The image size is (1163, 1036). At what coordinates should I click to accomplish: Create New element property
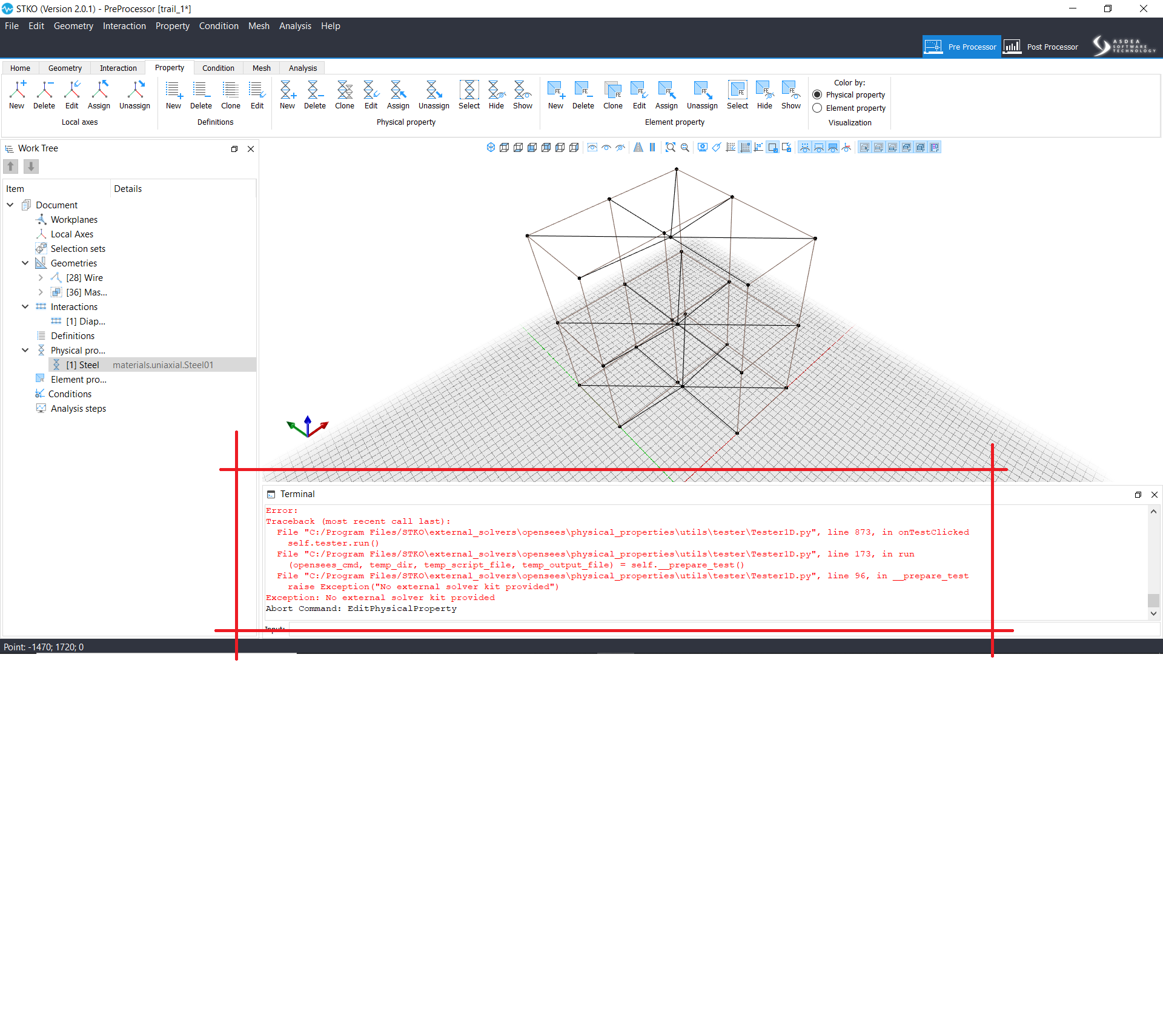click(x=555, y=95)
